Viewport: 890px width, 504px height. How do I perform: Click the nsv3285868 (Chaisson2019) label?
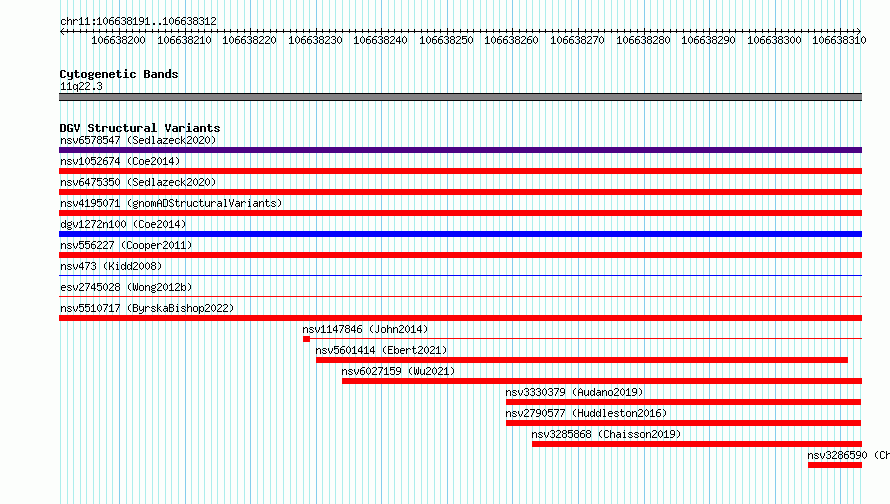606,434
